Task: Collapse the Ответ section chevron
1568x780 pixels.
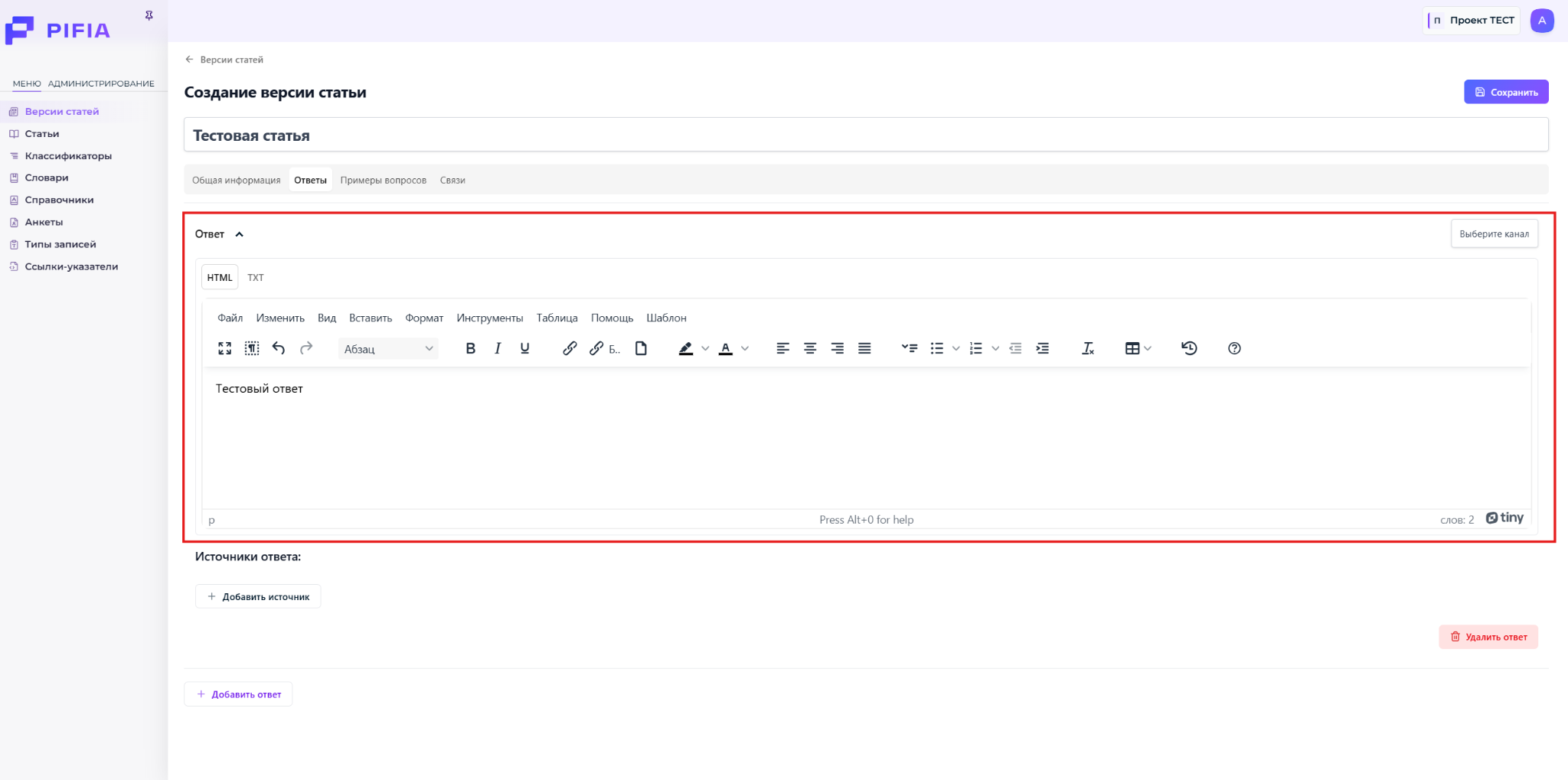Action: (240, 234)
